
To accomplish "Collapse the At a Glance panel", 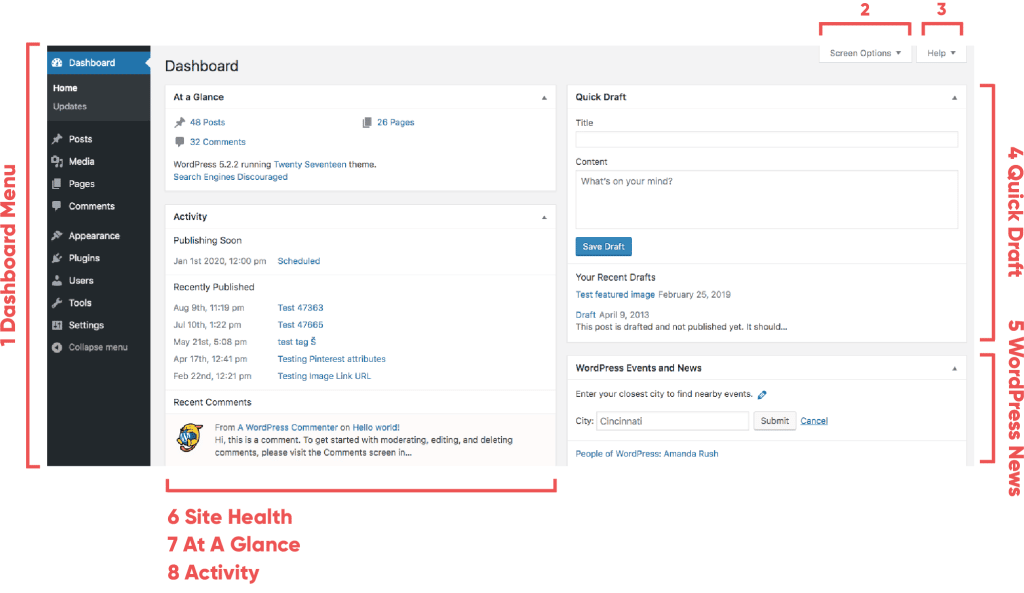I will pos(545,97).
